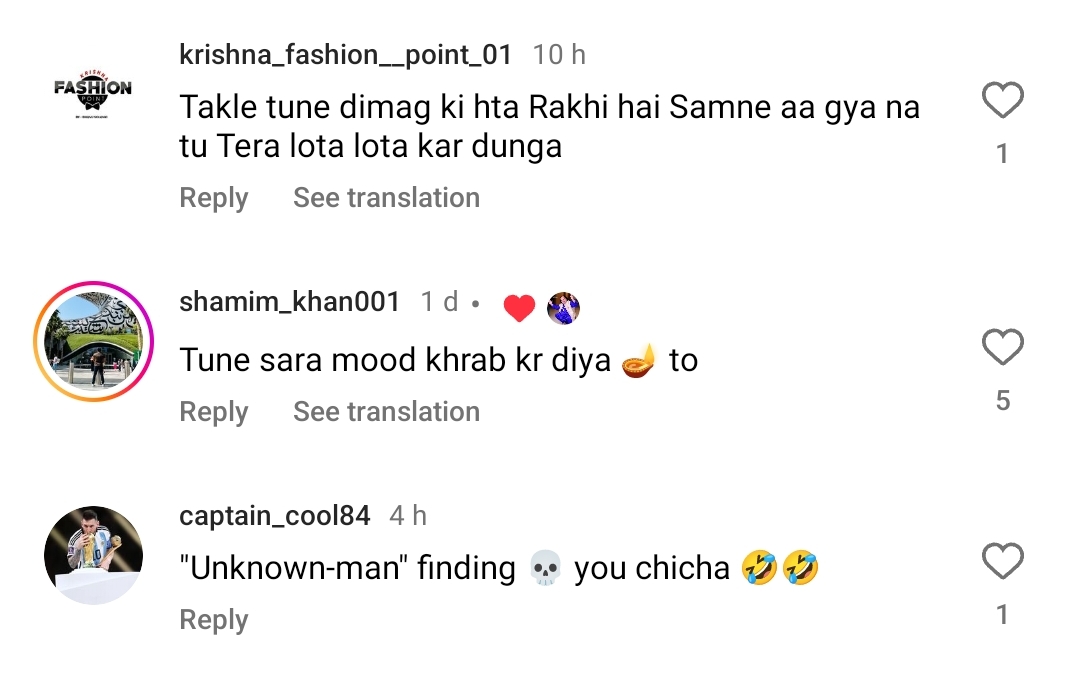Tap the small creator avatar beside red heart

pyautogui.click(x=564, y=308)
